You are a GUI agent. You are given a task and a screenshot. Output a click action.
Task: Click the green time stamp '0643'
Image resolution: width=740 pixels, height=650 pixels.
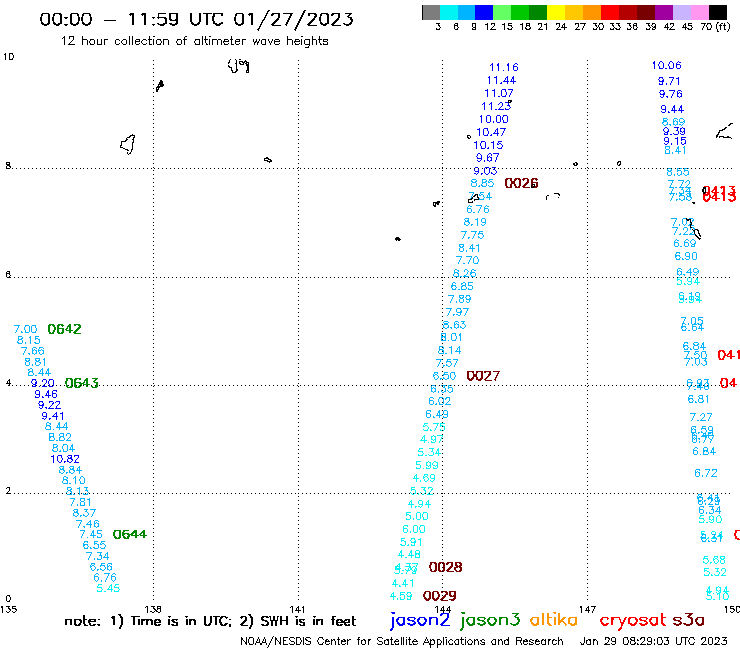coord(82,383)
